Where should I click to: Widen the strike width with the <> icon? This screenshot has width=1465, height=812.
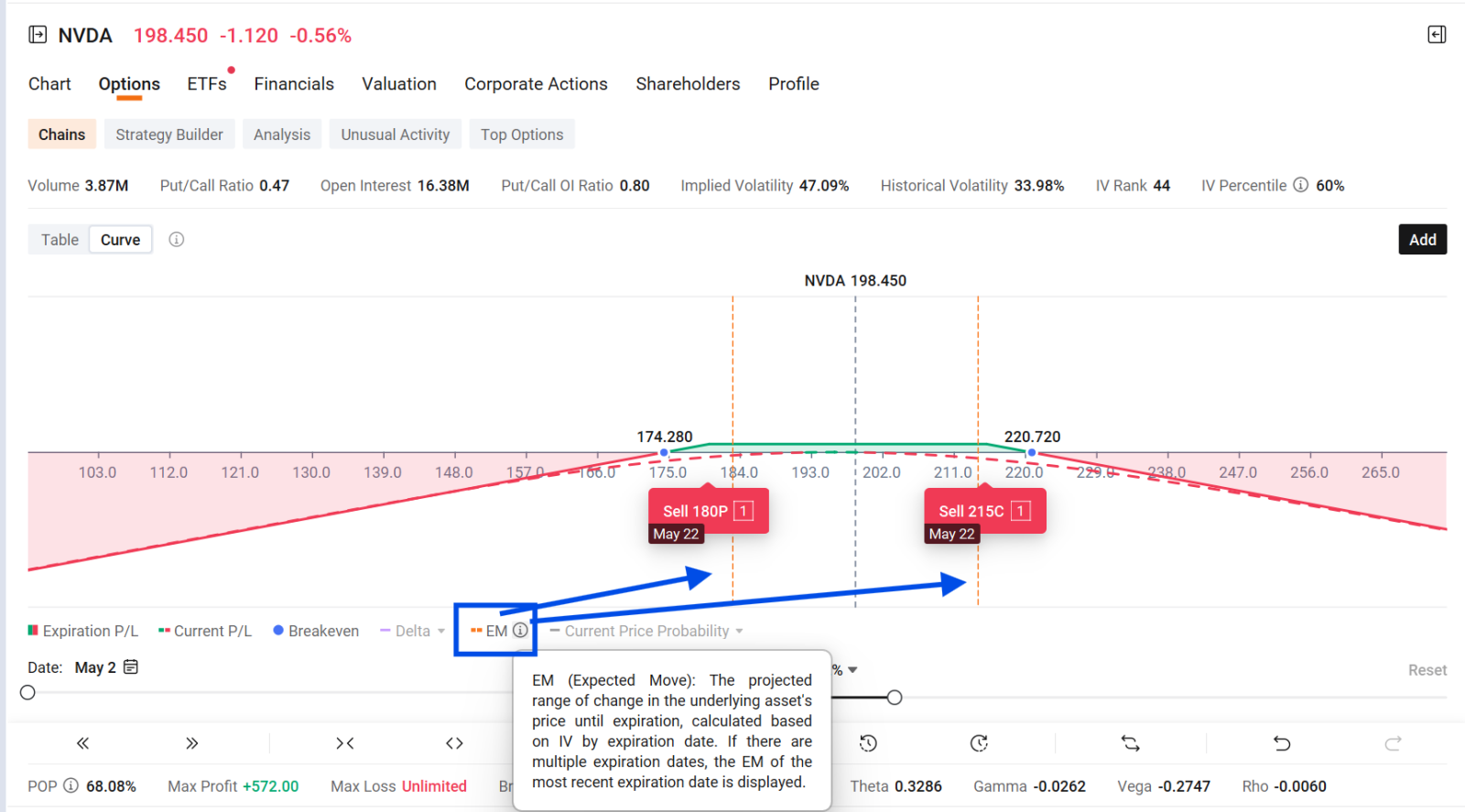point(454,743)
